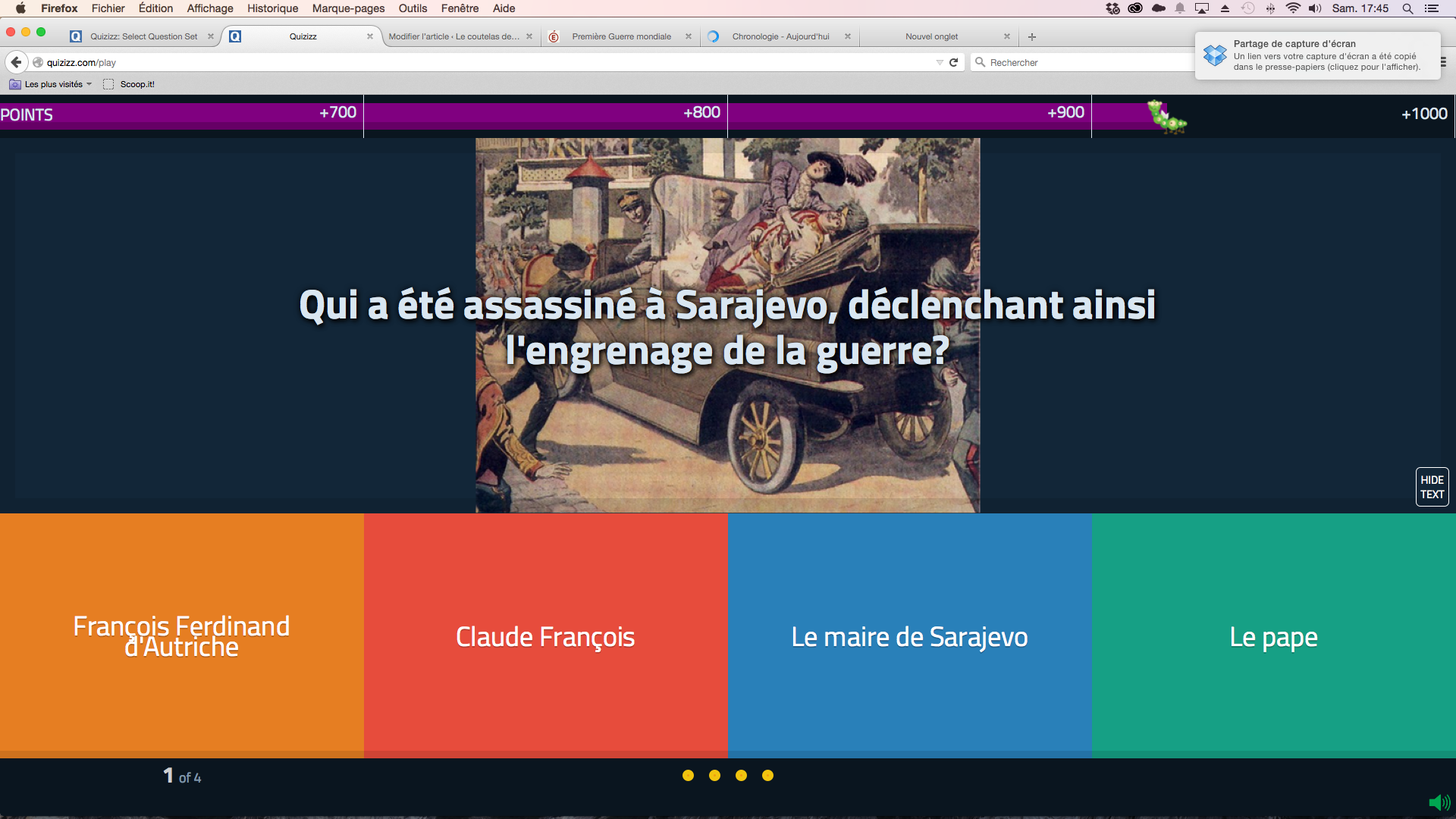Open the Affichage menu
Image resolution: width=1456 pixels, height=819 pixels.
[x=210, y=8]
